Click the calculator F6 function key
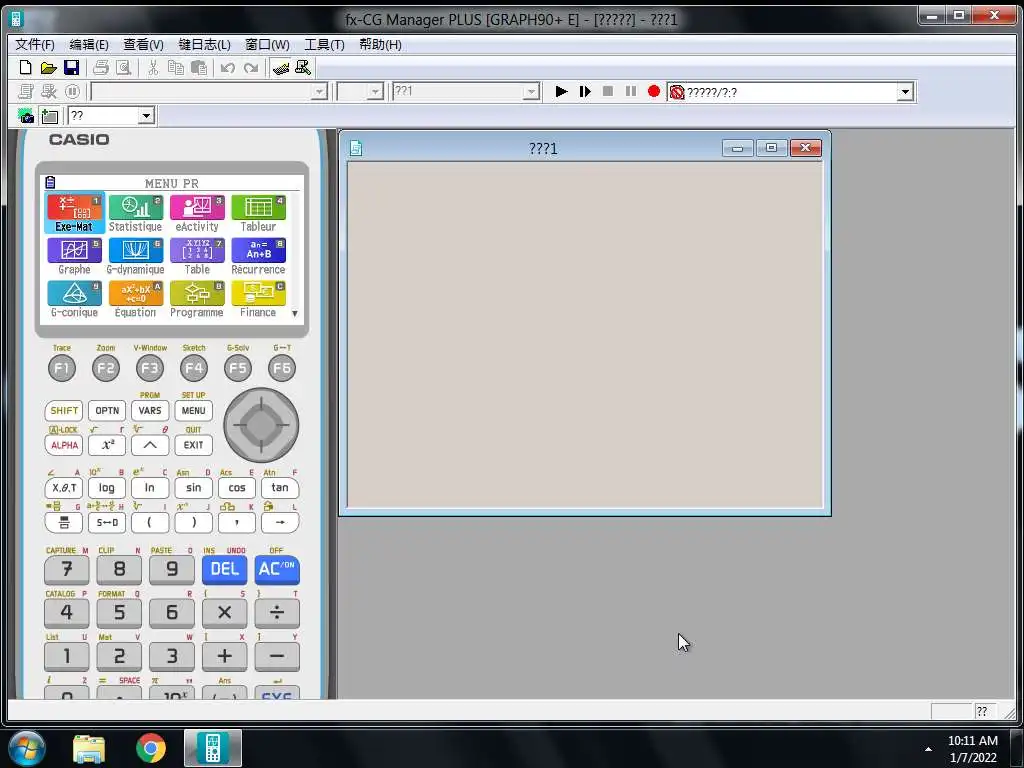 point(282,368)
